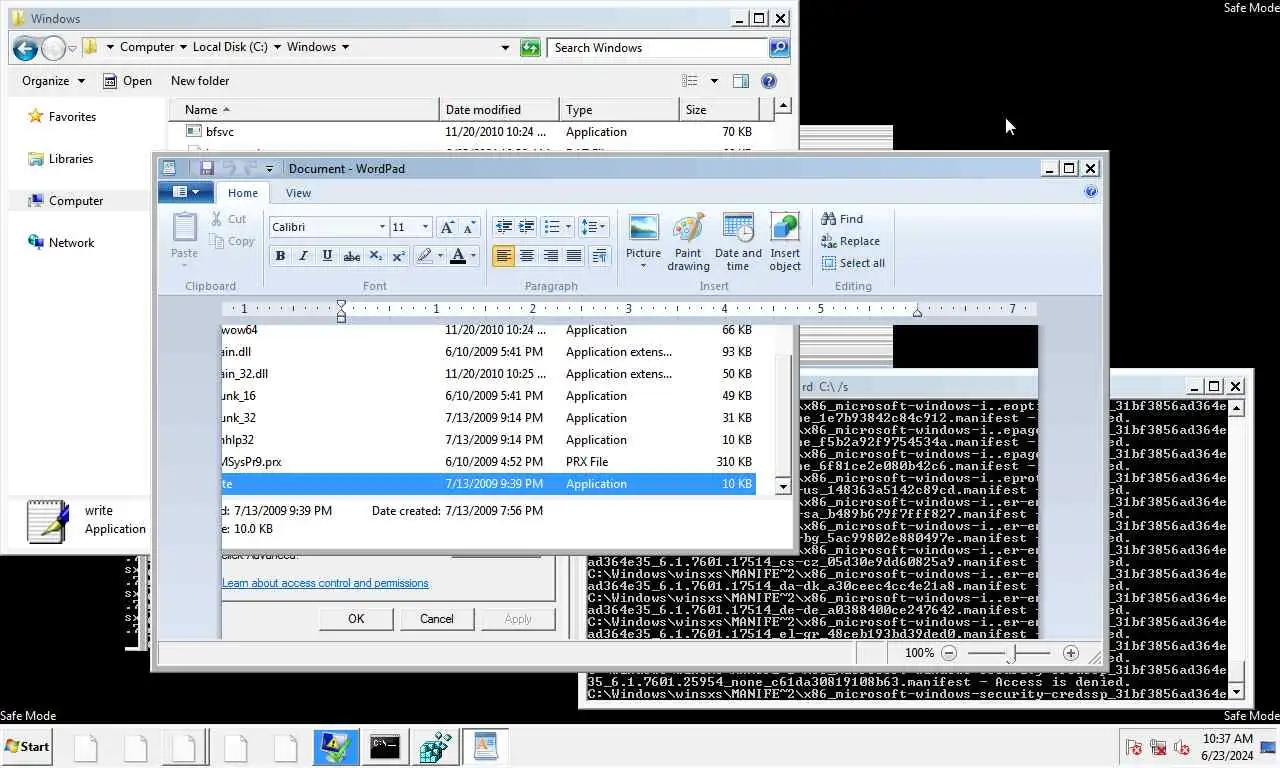Toggle Underline formatting in WordPad
Screen dimensions: 1280x768
point(327,256)
